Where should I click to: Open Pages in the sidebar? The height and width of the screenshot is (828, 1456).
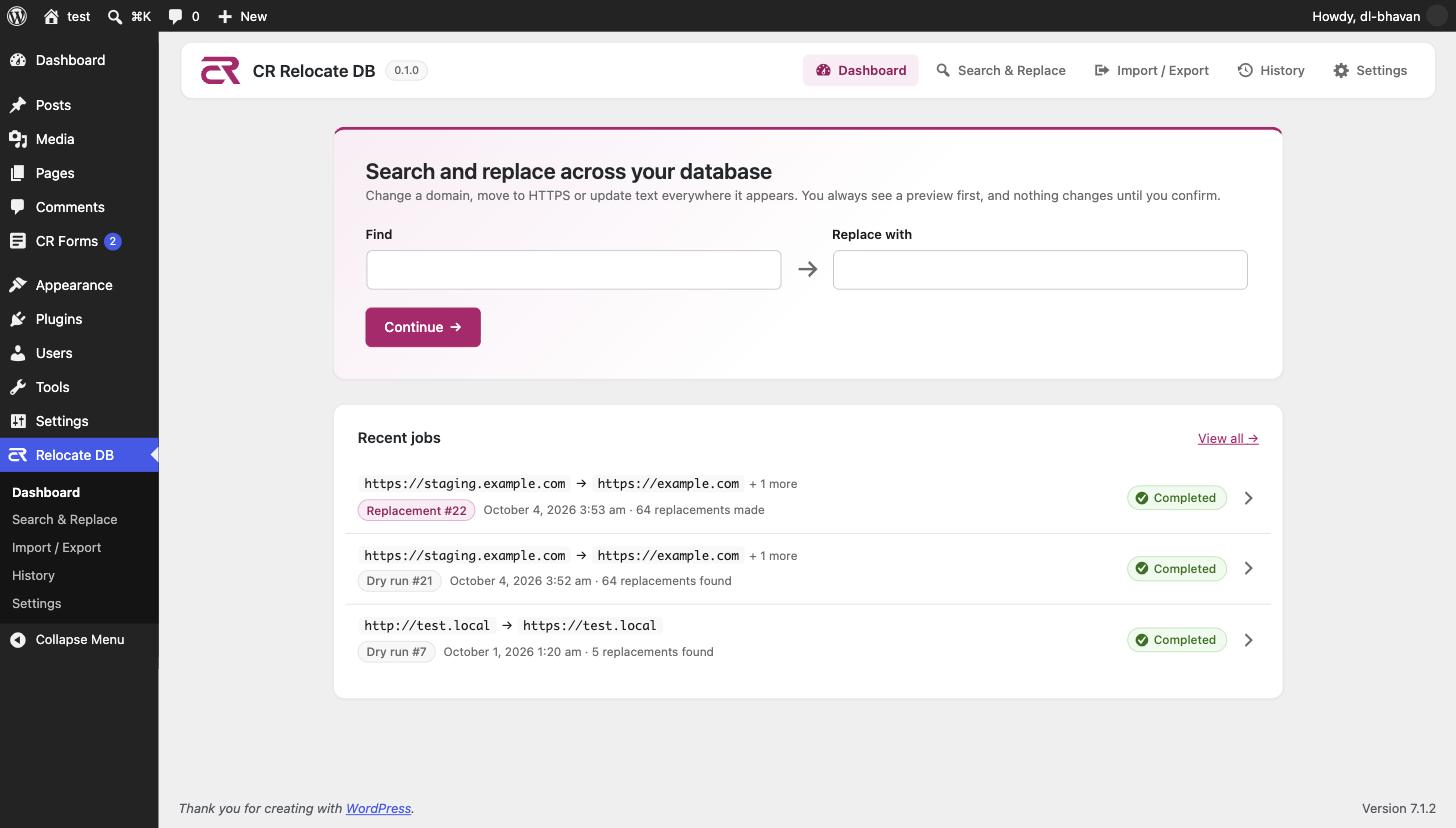[79, 173]
